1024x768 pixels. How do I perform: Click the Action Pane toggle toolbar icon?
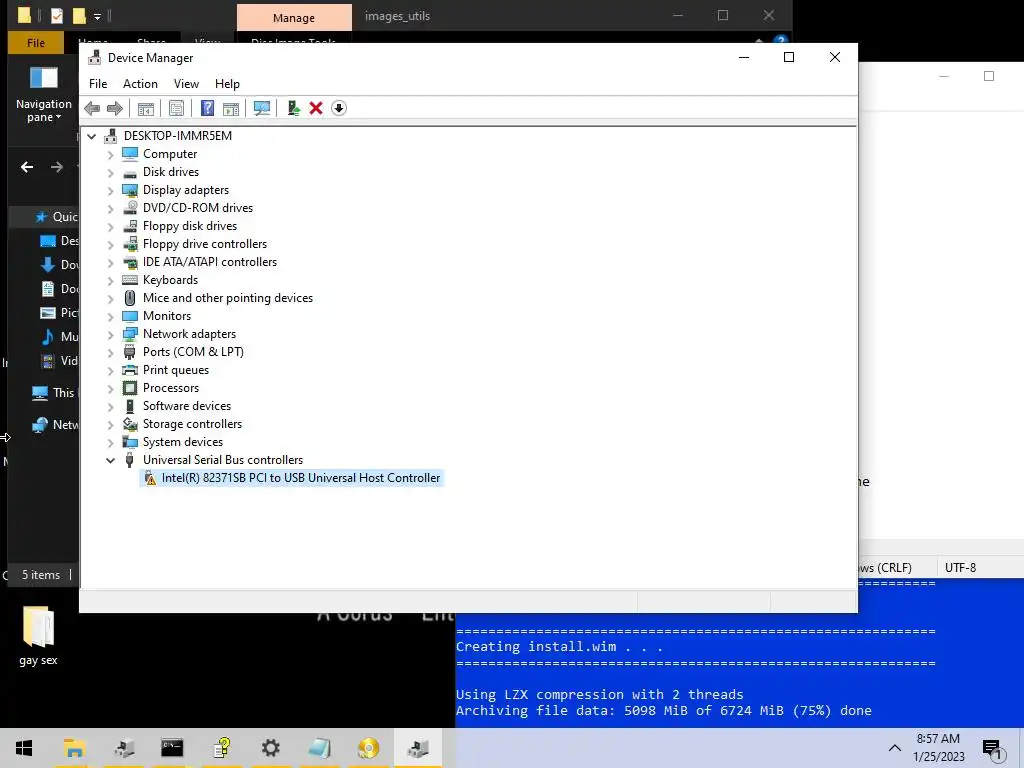(x=231, y=108)
